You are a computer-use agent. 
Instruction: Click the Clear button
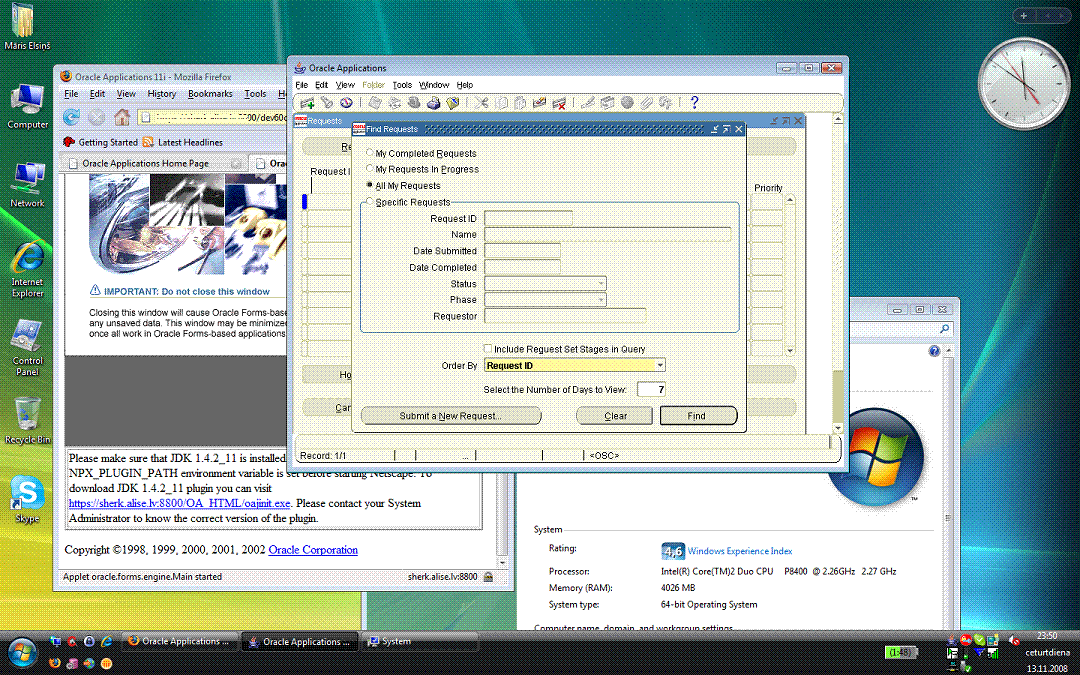click(615, 416)
